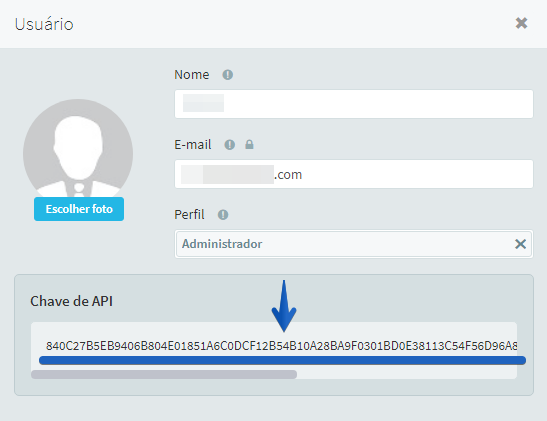This screenshot has height=421, width=547.
Task: Click the Nome info icon
Action: point(228,75)
